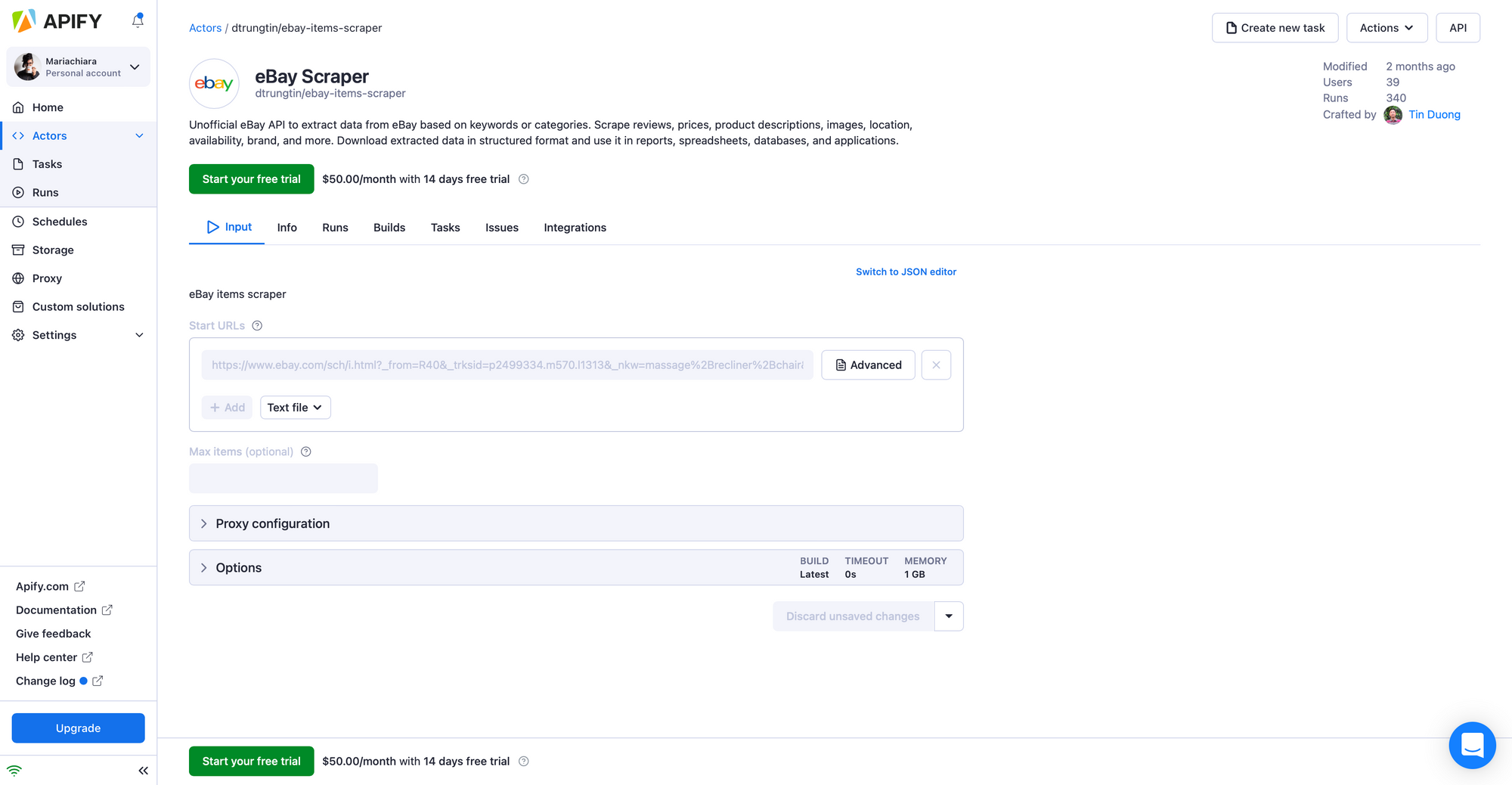The width and height of the screenshot is (1512, 785).
Task: Switch to the Builds tab
Action: (389, 228)
